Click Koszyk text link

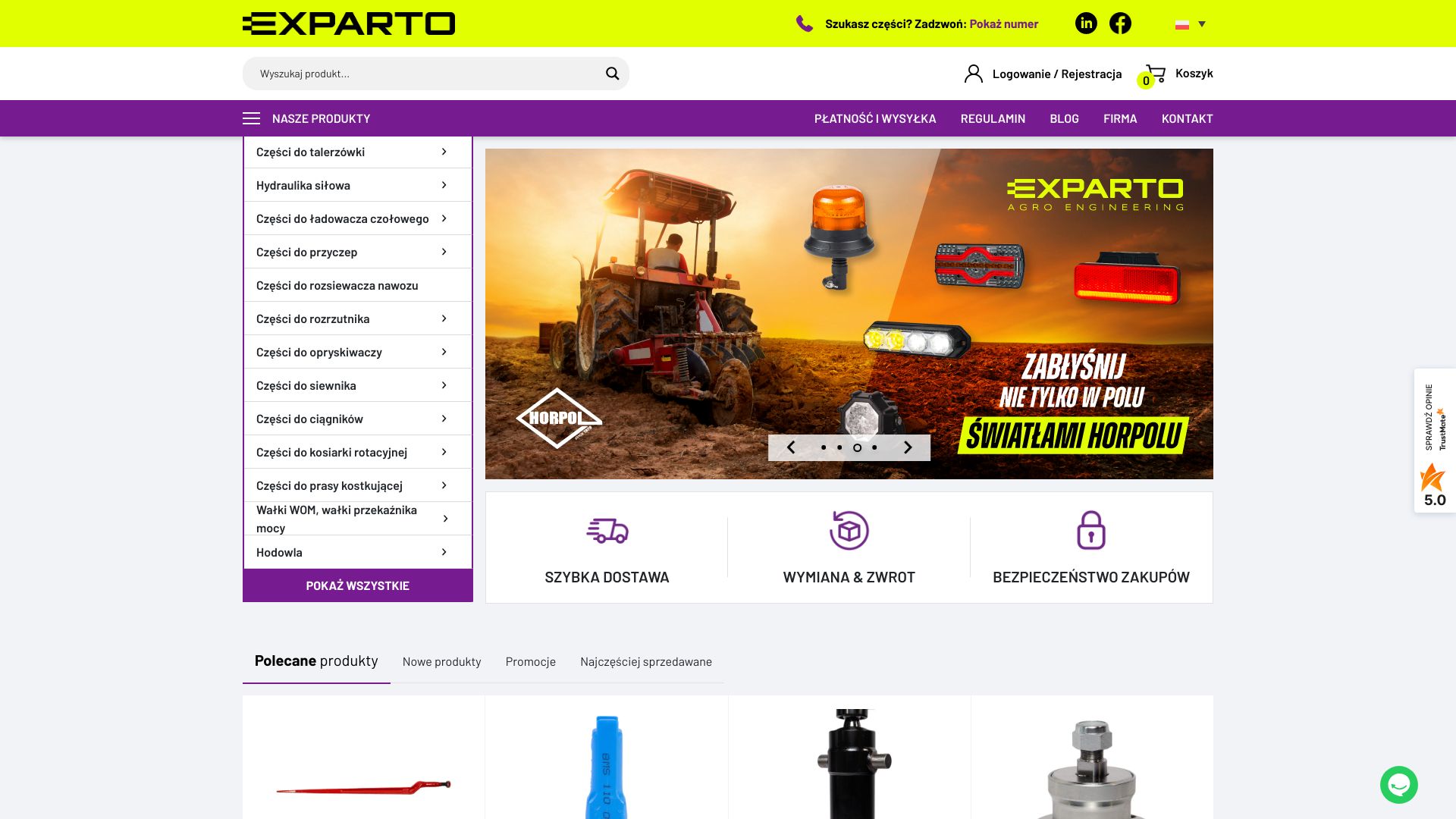point(1194,74)
